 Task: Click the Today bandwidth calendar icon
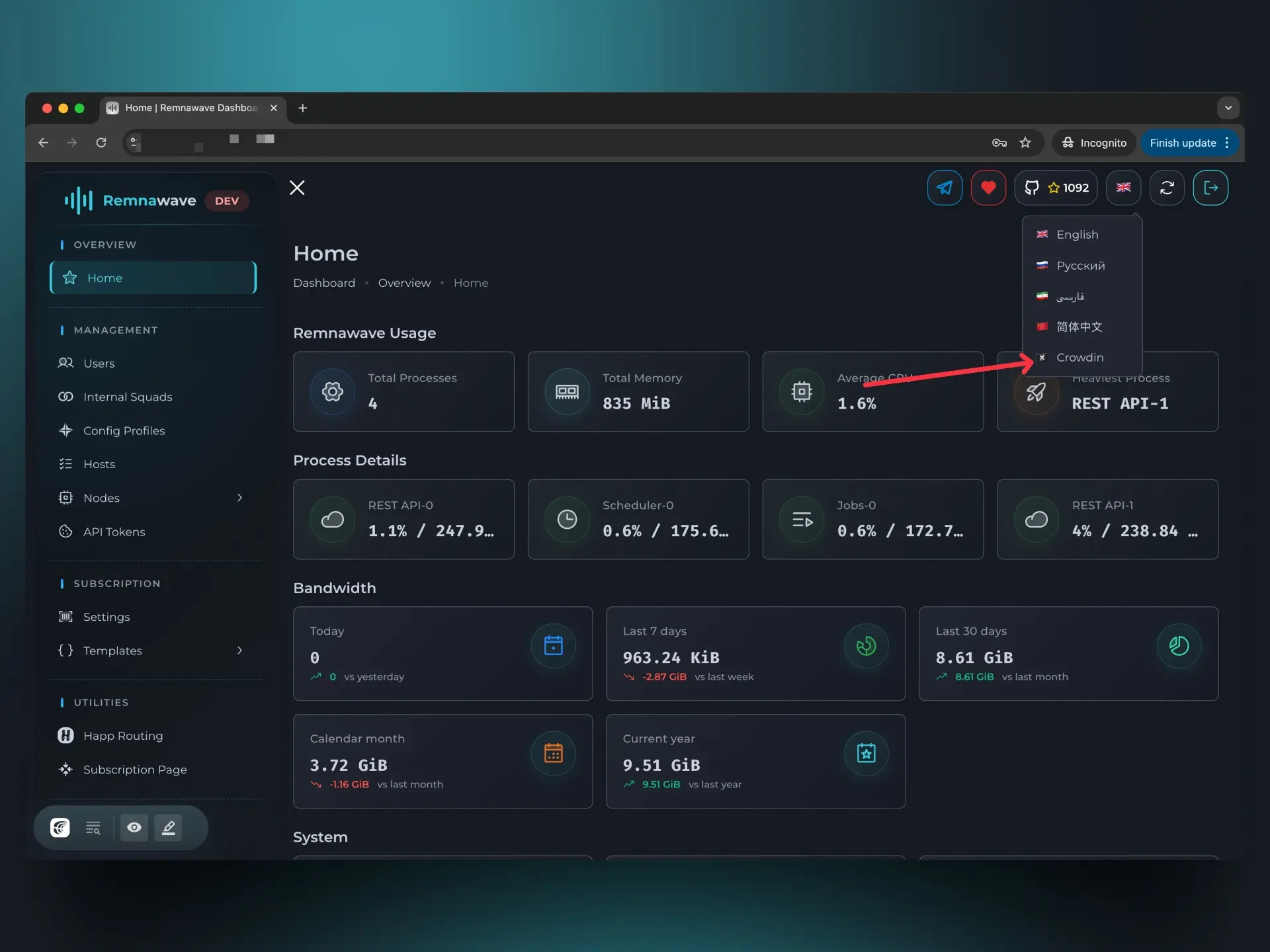click(x=553, y=645)
